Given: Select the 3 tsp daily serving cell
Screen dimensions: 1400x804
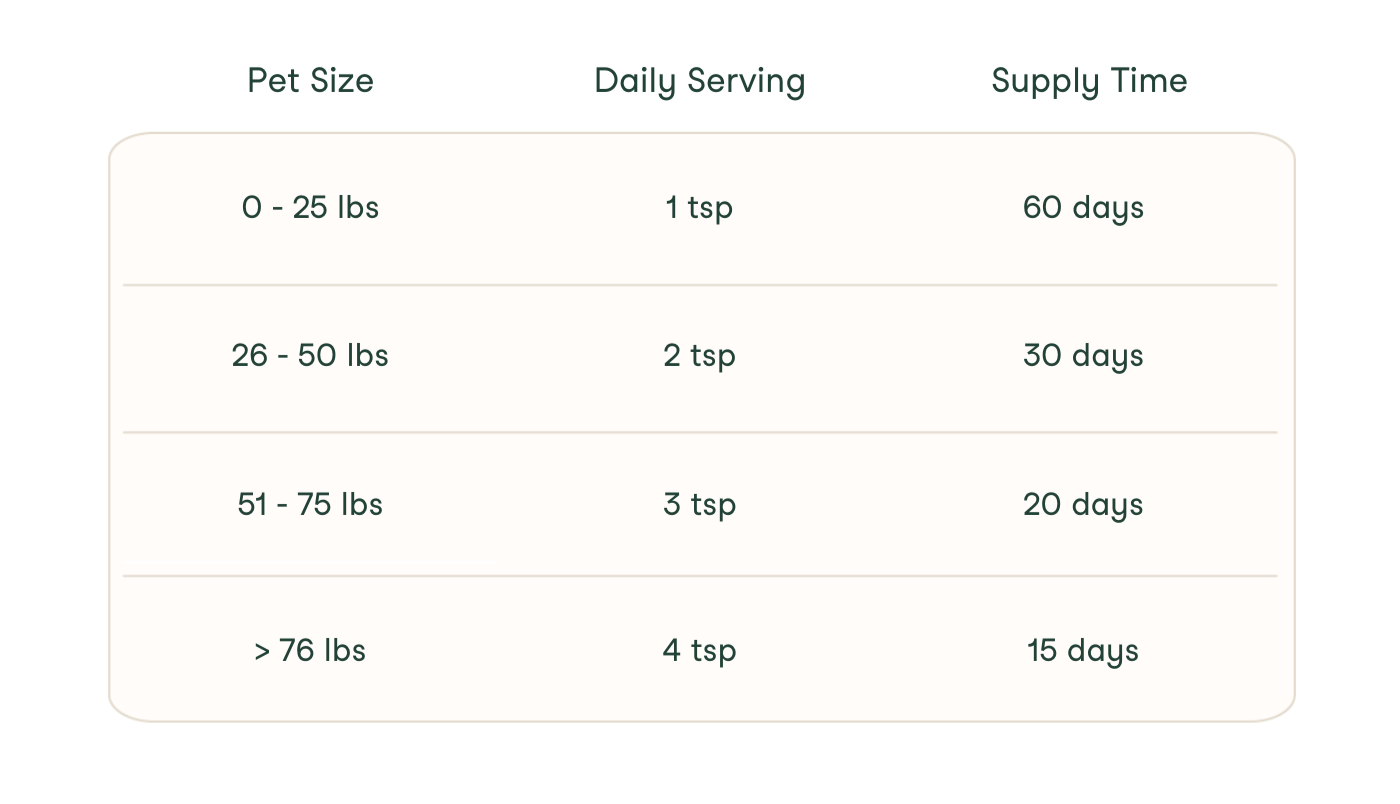Looking at the screenshot, I should (699, 504).
